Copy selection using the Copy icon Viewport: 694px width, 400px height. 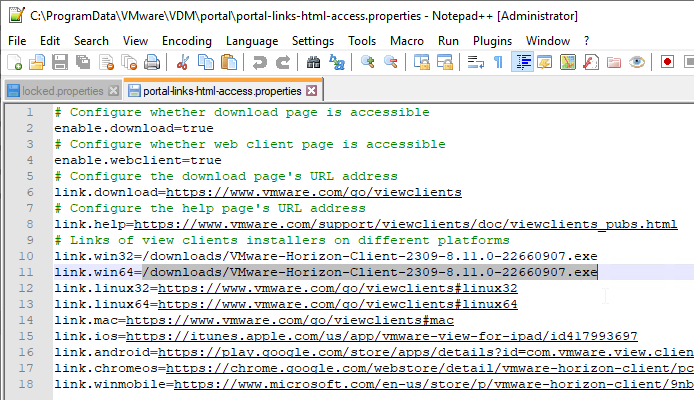(205, 62)
